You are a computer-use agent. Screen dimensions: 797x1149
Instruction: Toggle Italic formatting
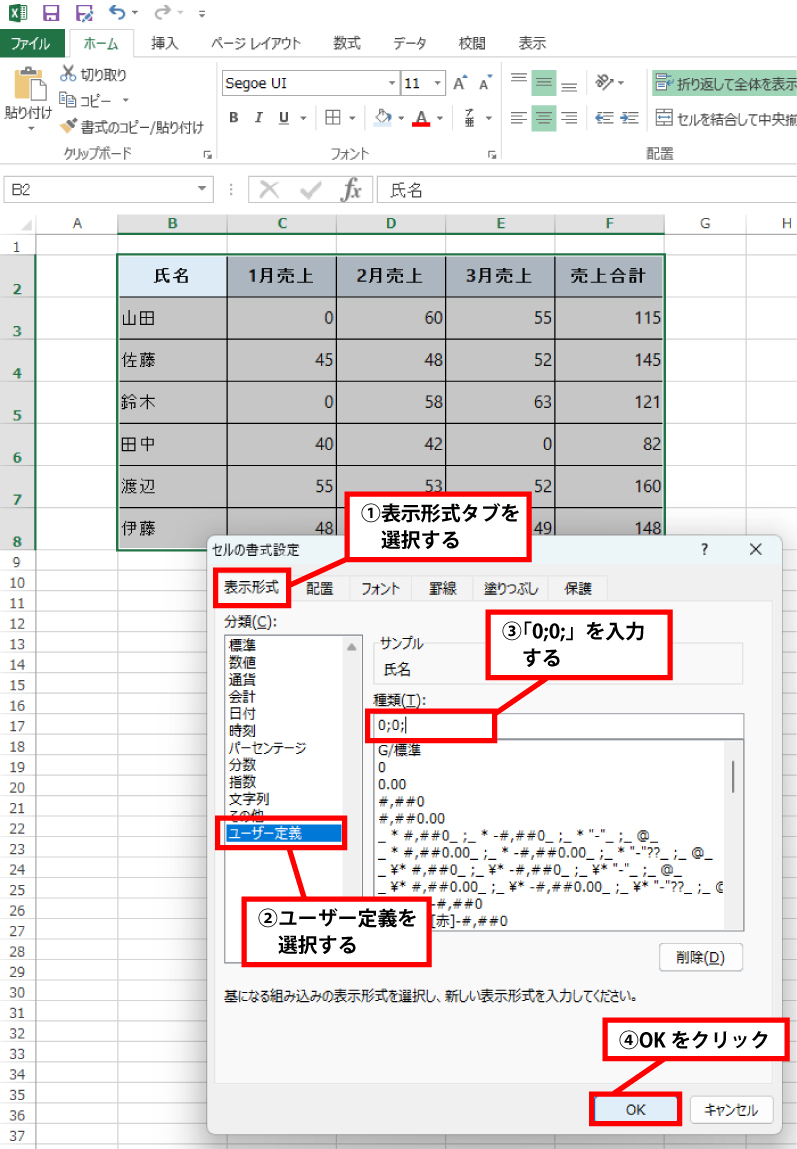(x=259, y=118)
